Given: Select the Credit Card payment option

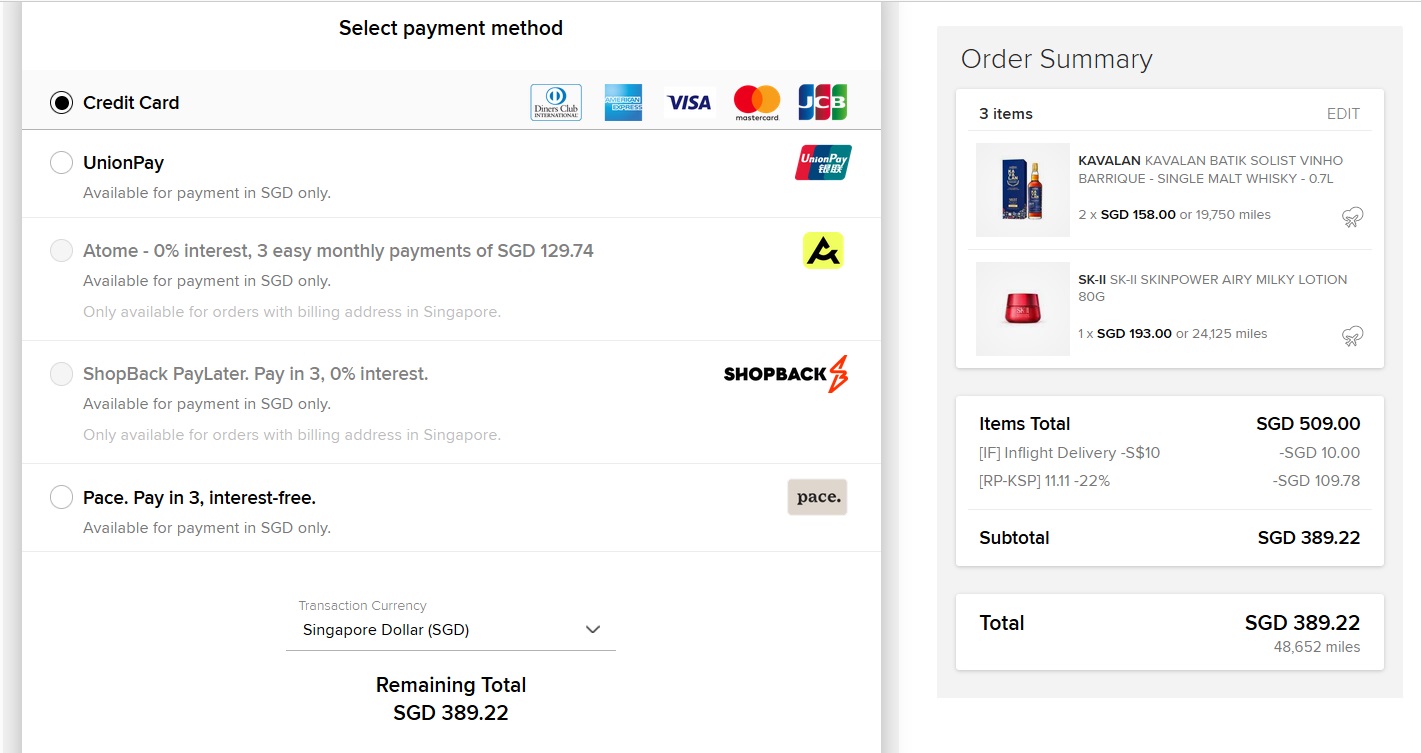Looking at the screenshot, I should click(62, 103).
